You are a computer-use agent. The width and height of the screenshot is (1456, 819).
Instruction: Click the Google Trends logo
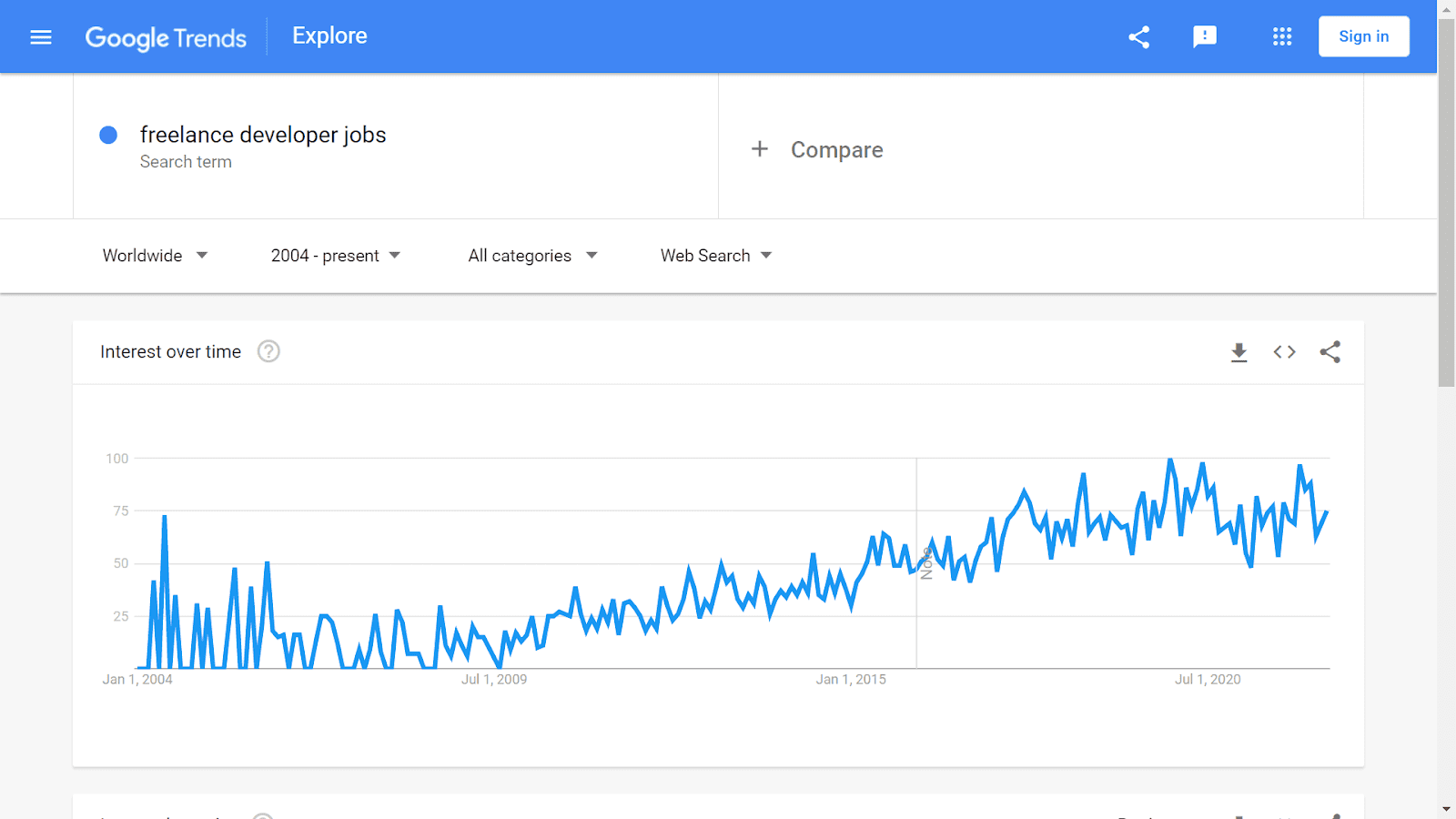(166, 37)
